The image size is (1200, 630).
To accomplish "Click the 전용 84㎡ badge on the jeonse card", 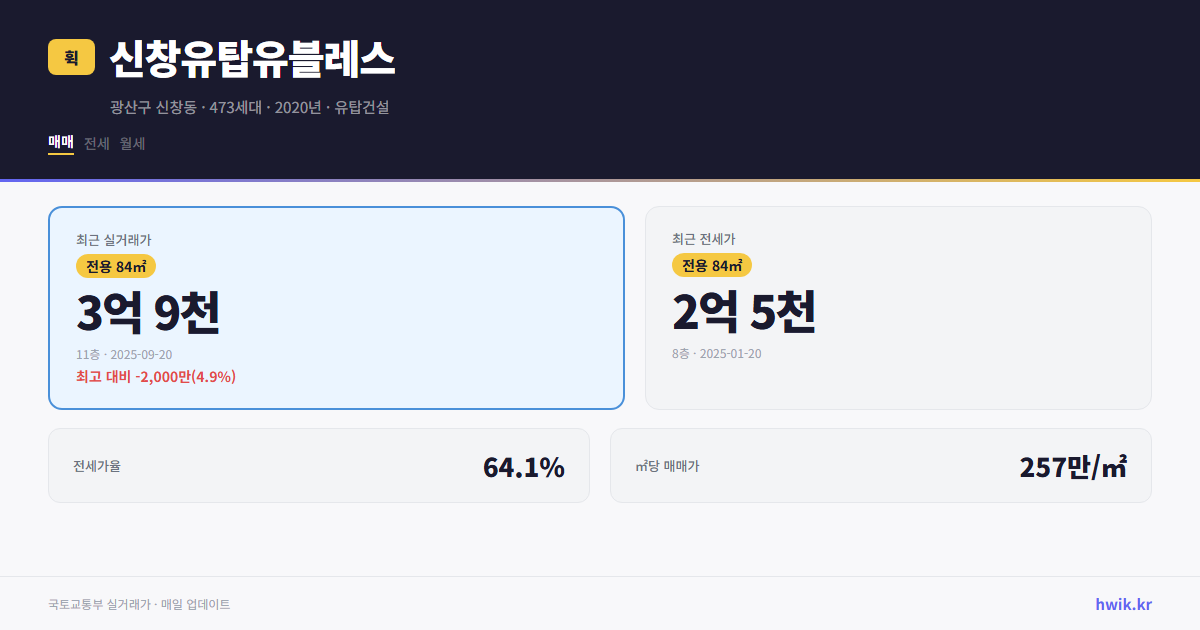I will [x=711, y=265].
